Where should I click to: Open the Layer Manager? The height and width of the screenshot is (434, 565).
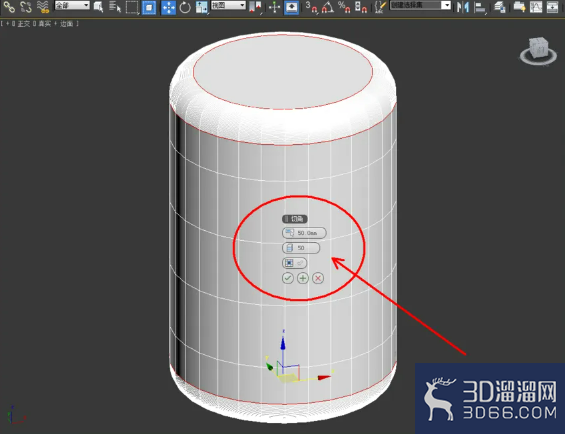point(500,7)
